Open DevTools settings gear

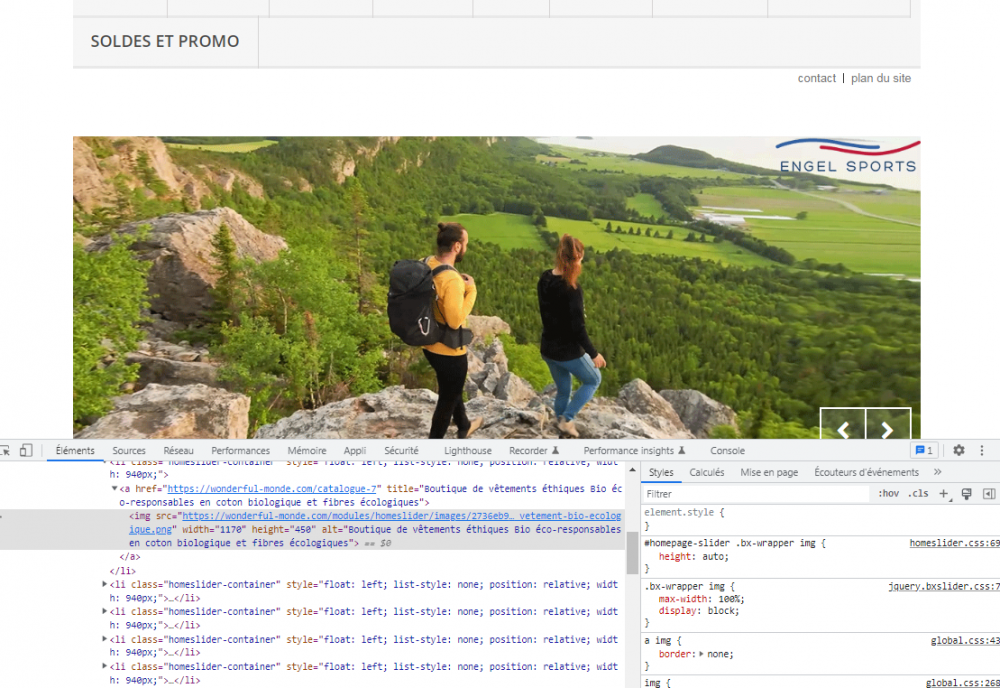tap(959, 450)
